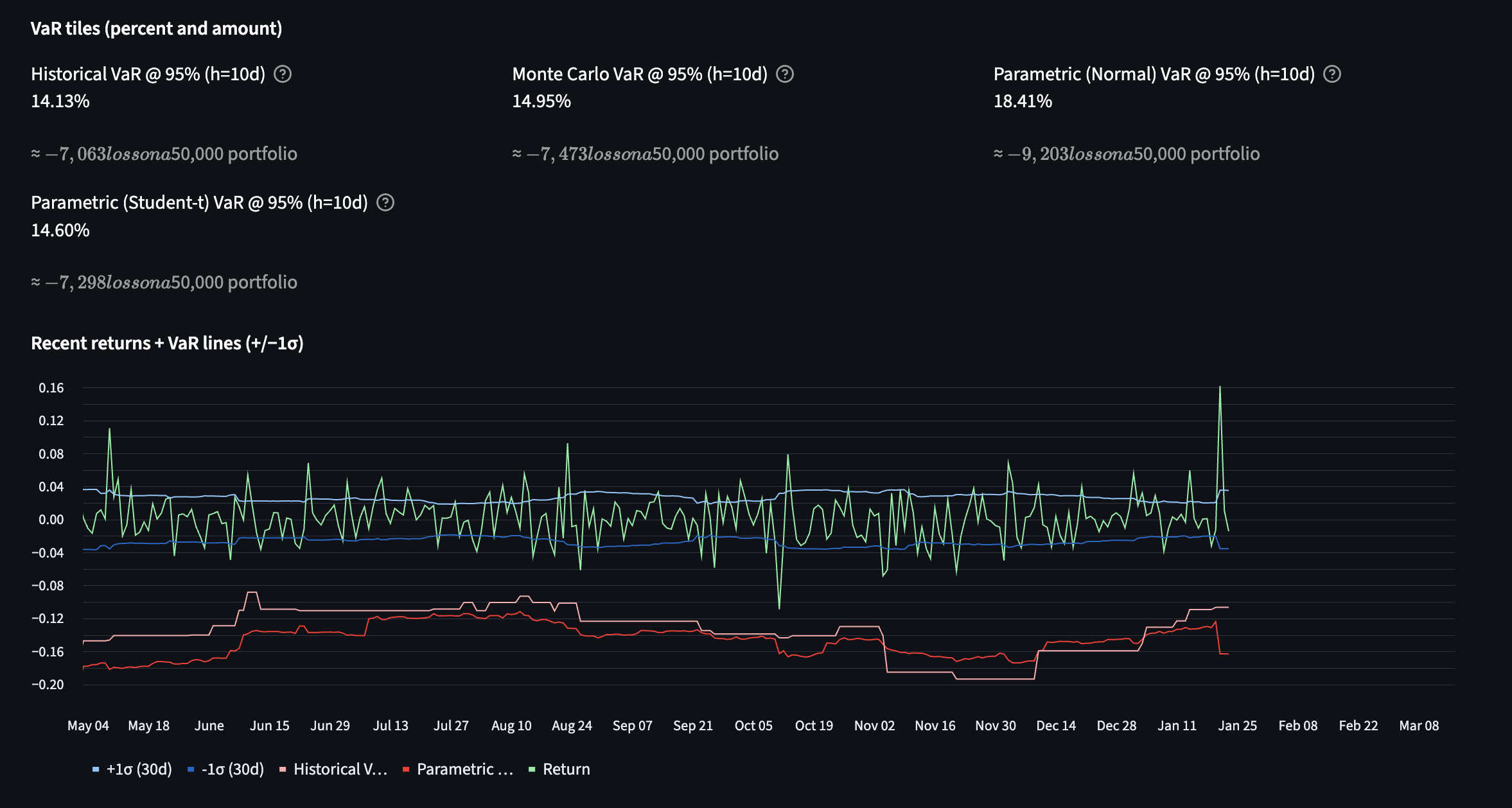This screenshot has width=1512, height=808.
Task: Click help icon next to Parametric (Student-t) VaR
Action: (385, 203)
